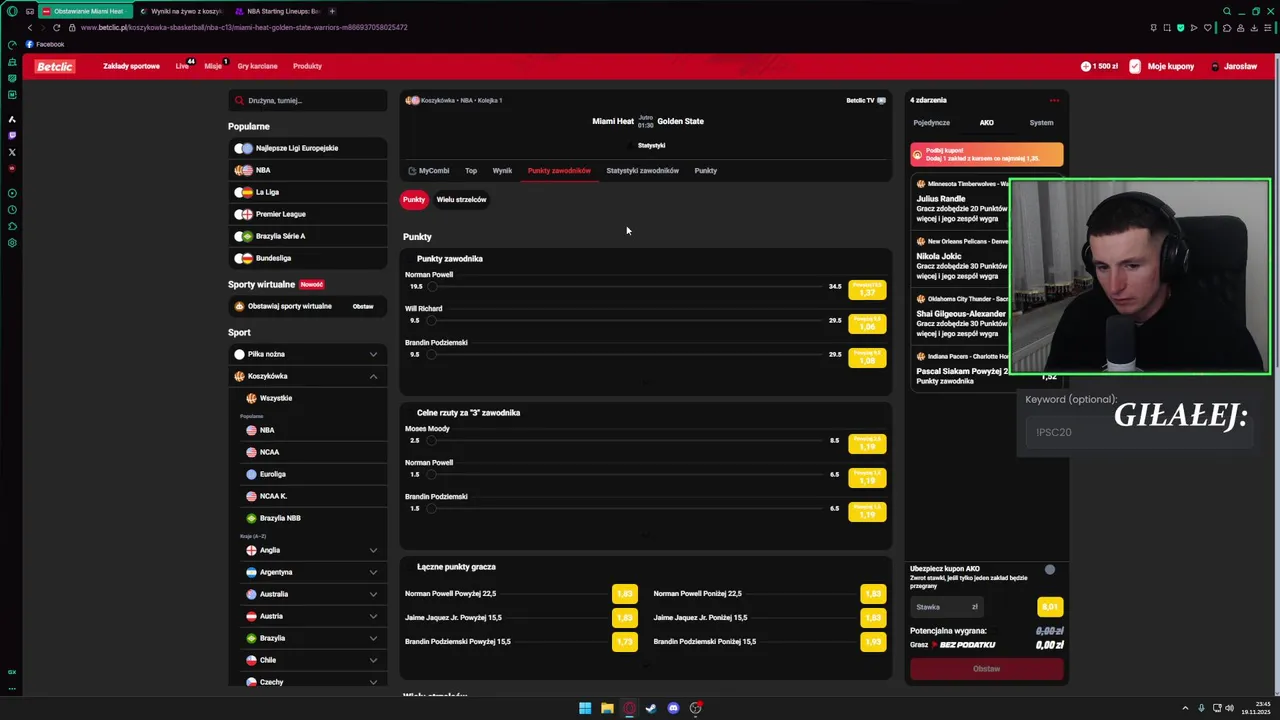Open the Live menu item

[184, 66]
